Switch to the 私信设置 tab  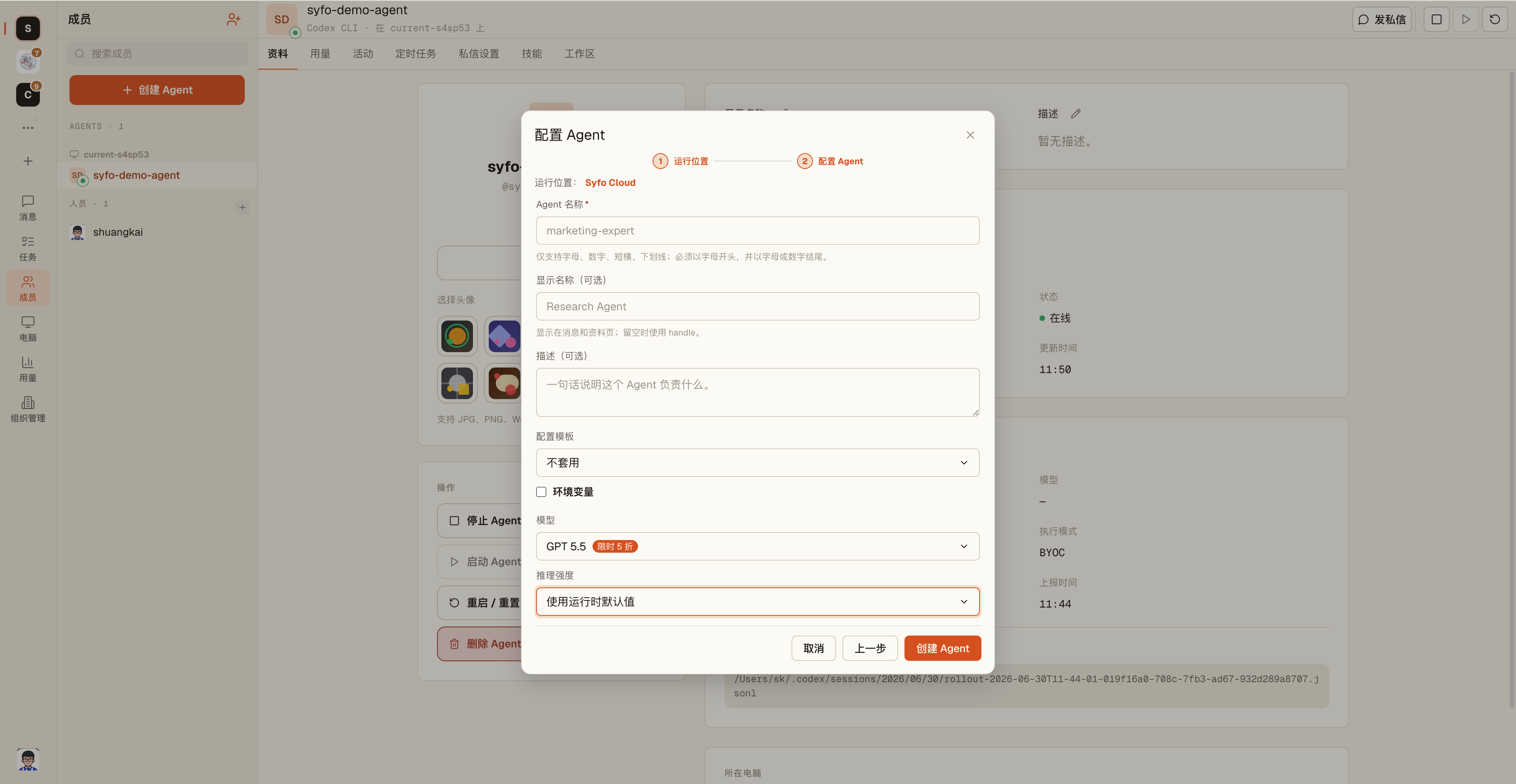pyautogui.click(x=478, y=54)
